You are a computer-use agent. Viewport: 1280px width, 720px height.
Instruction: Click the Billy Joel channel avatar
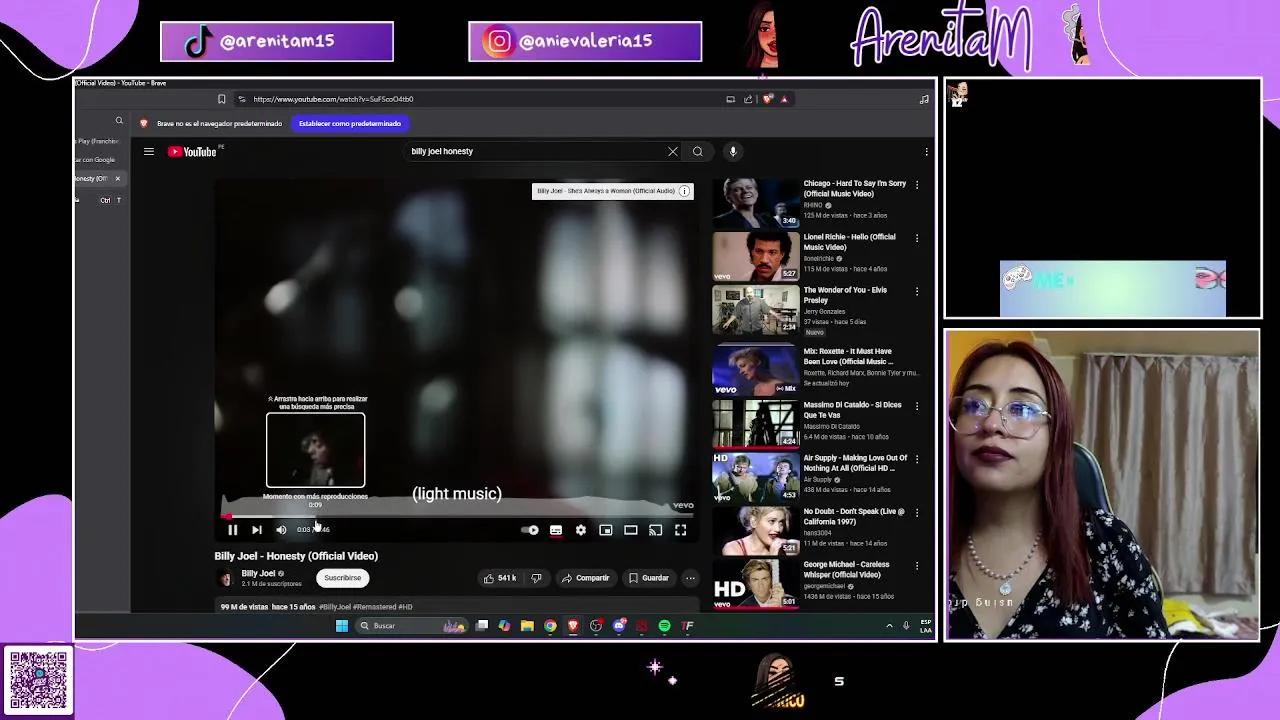[225, 578]
